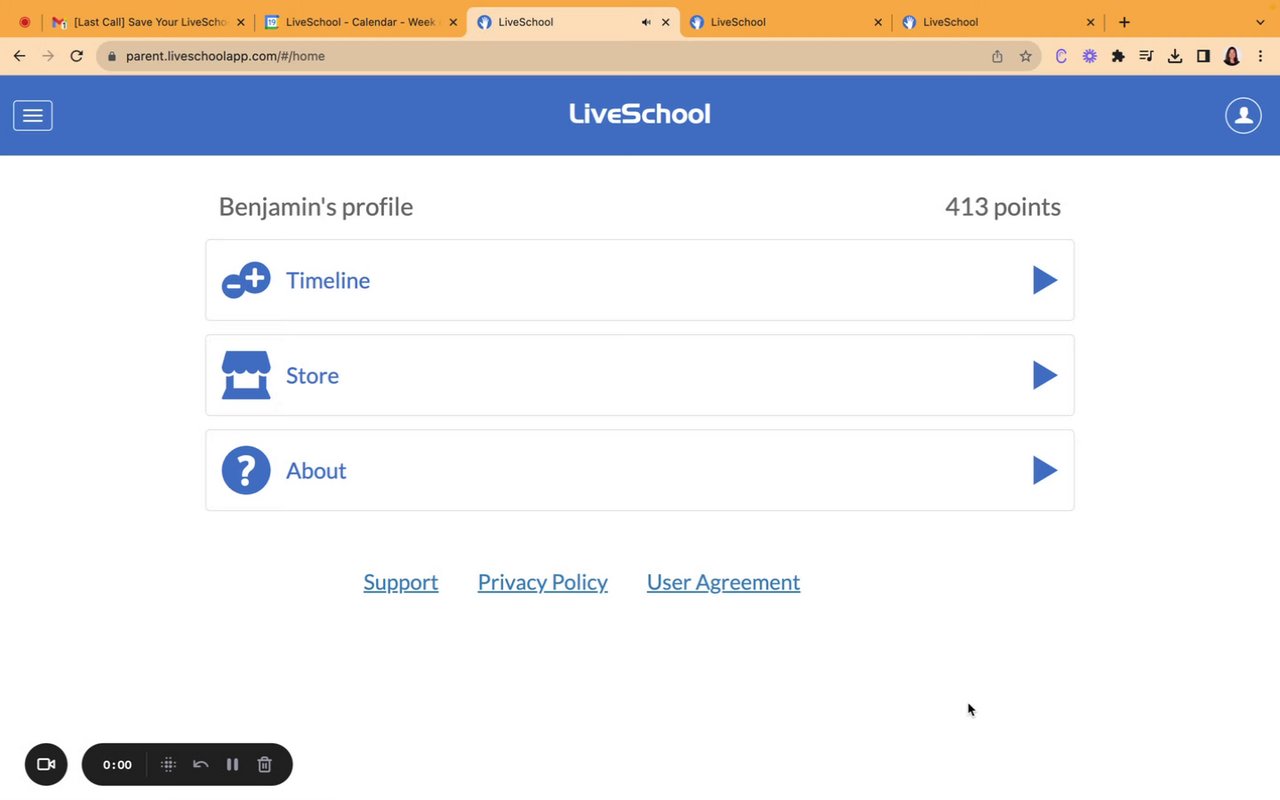The image size is (1280, 800).
Task: Click the Benjamin's profile heading
Action: coord(316,207)
